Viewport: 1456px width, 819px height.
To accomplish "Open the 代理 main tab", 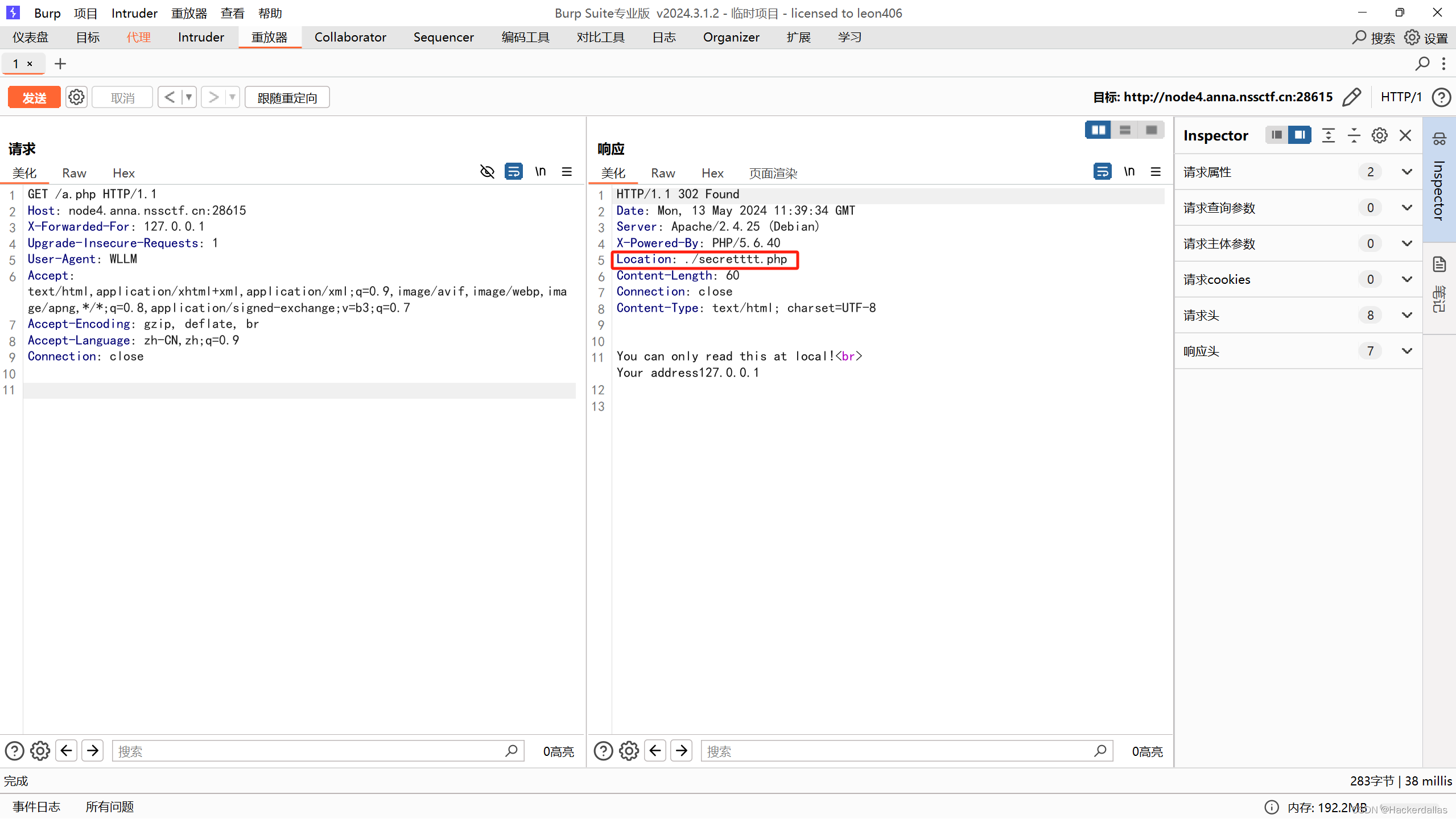I will pos(138,38).
